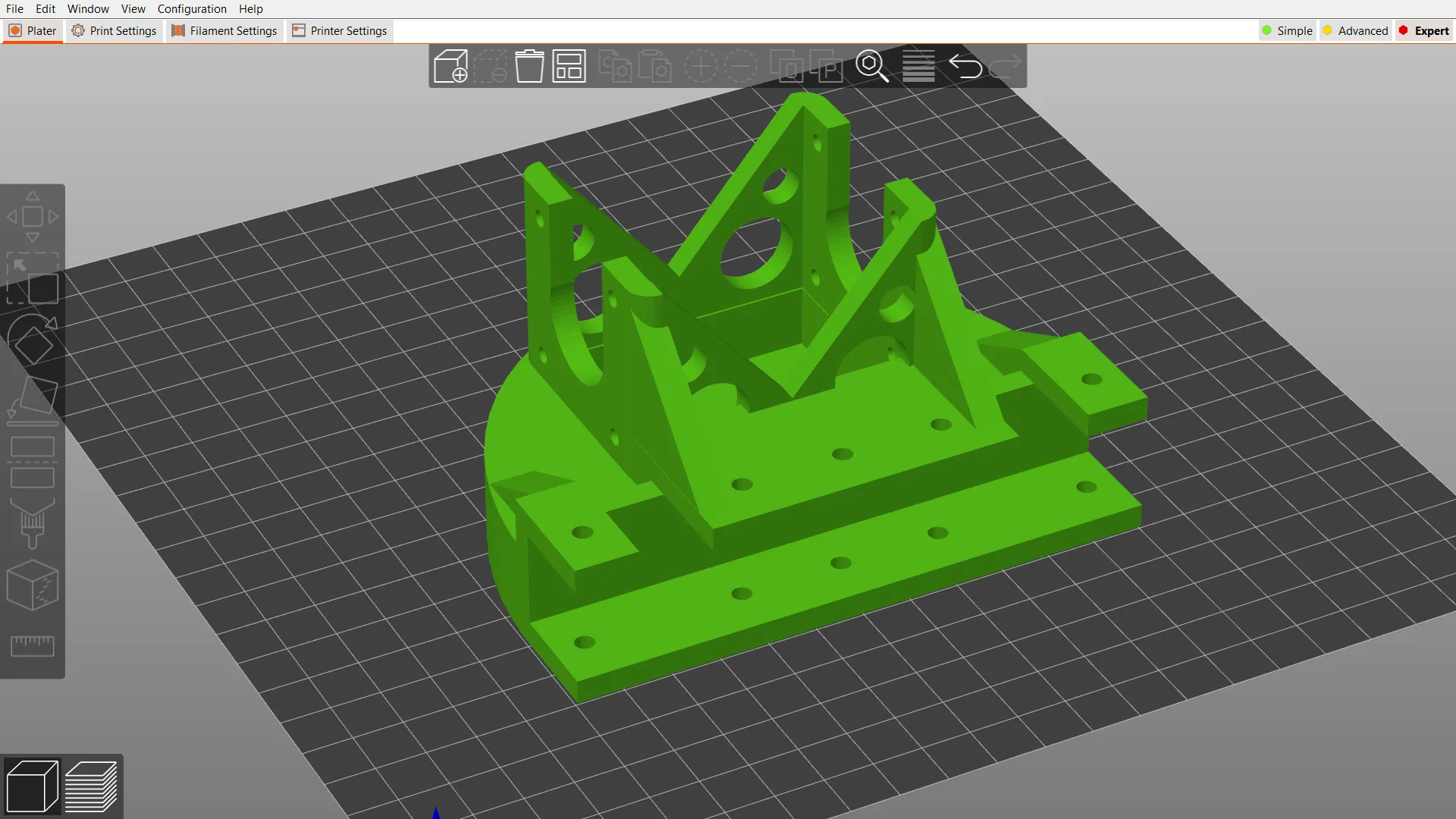
Task: Open the Variable layer height tool
Action: click(x=918, y=67)
